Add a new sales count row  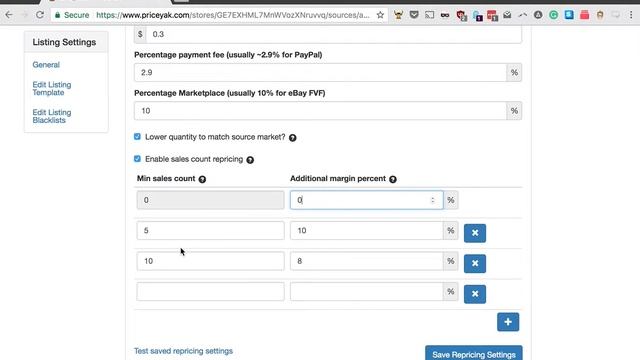coord(508,322)
